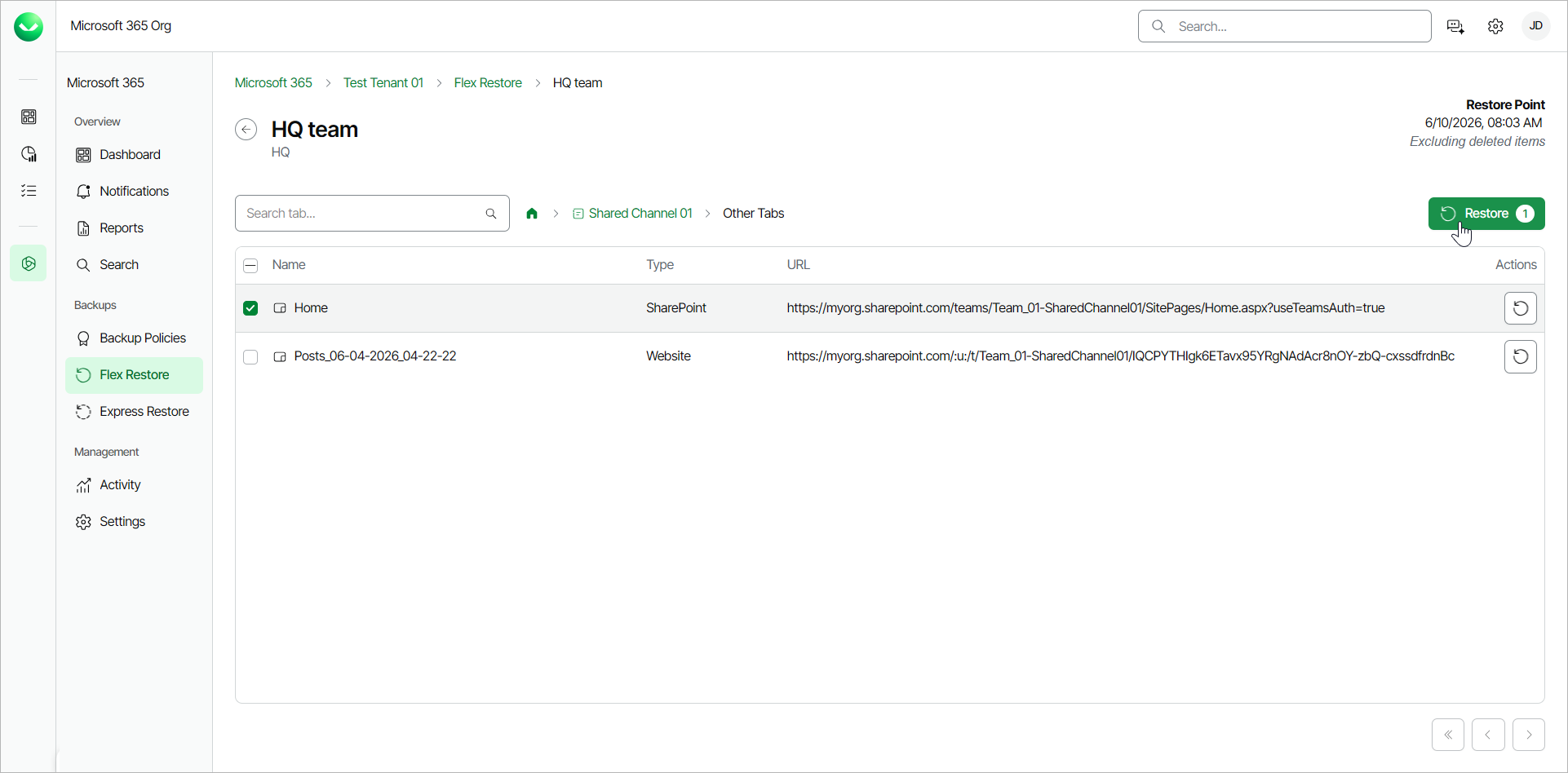The image size is (1568, 773).
Task: Open Notifications in the sidebar
Action: point(134,191)
